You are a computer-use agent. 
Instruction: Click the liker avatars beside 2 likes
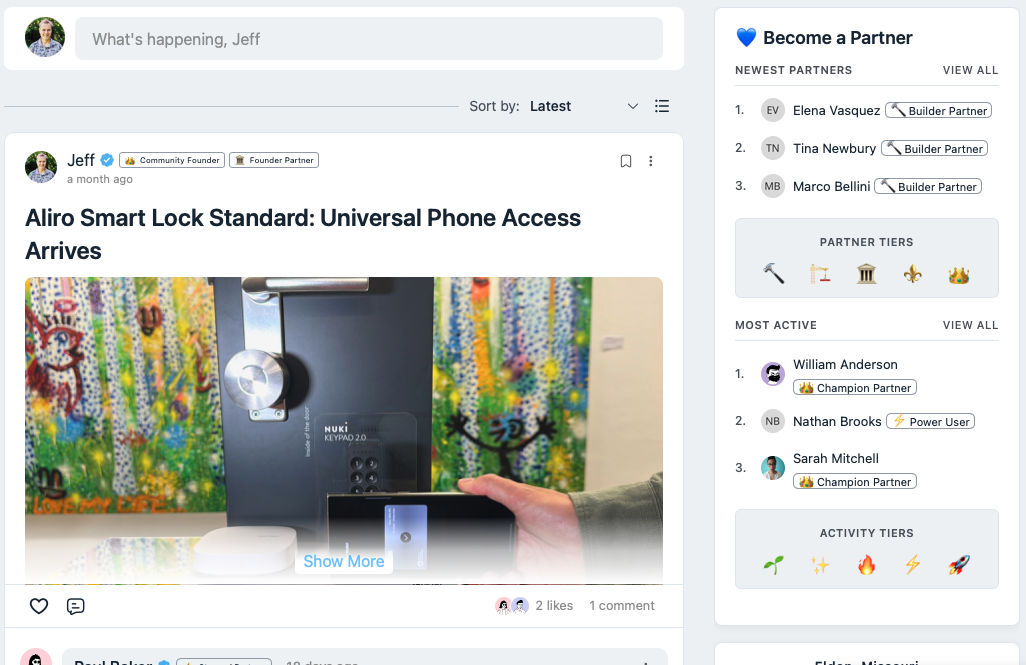tap(512, 605)
